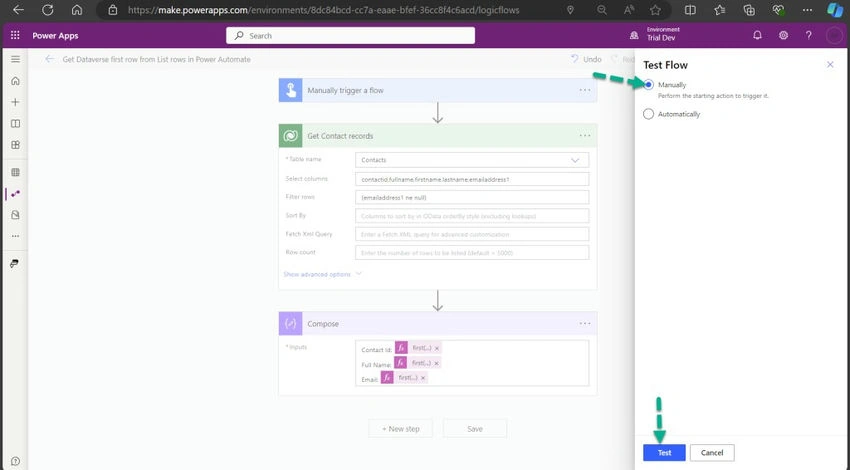This screenshot has width=850, height=470.
Task: Remove the Email first(...) expression token
Action: [423, 377]
